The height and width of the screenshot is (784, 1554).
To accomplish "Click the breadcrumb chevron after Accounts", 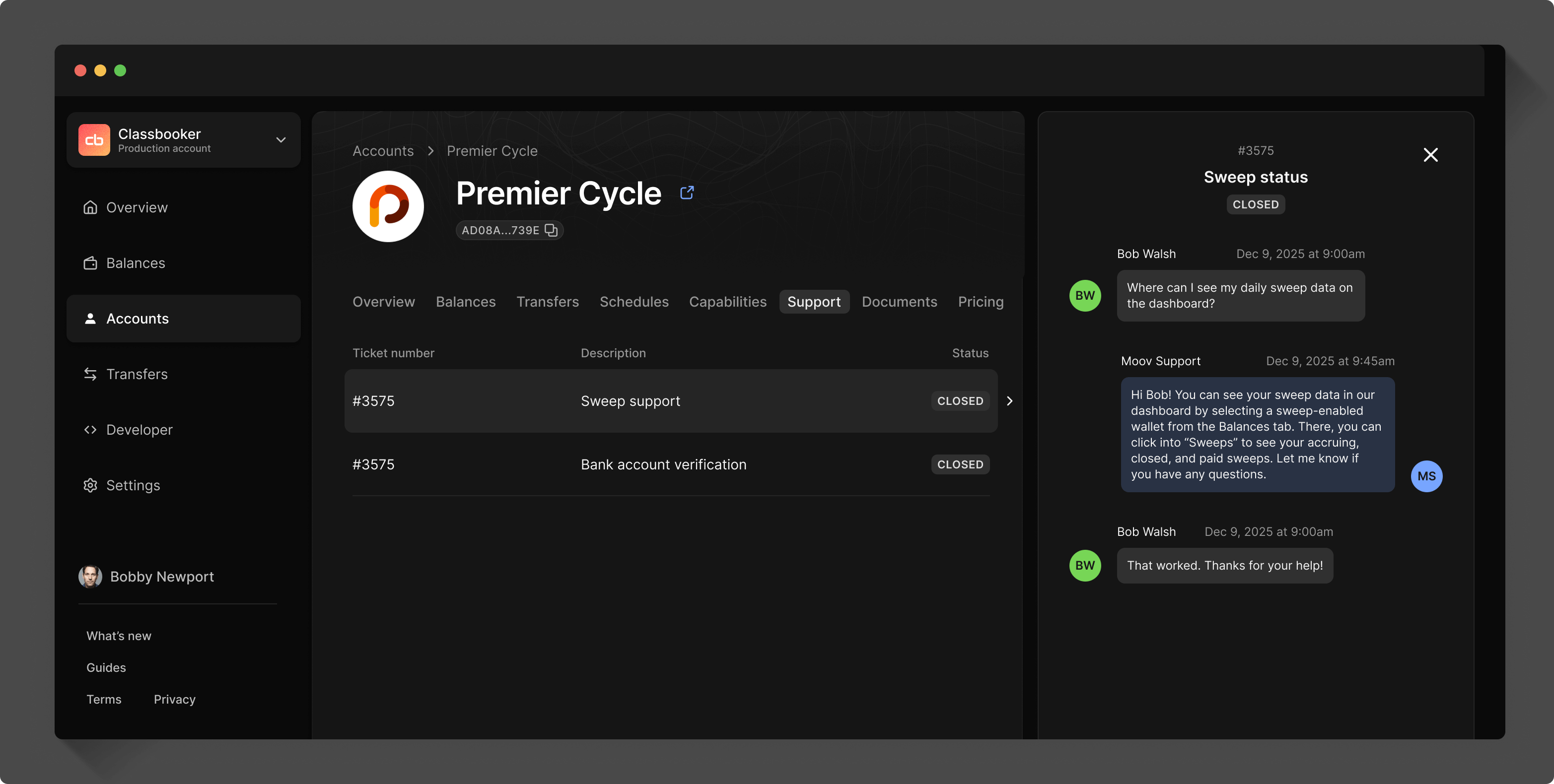I will tap(431, 151).
